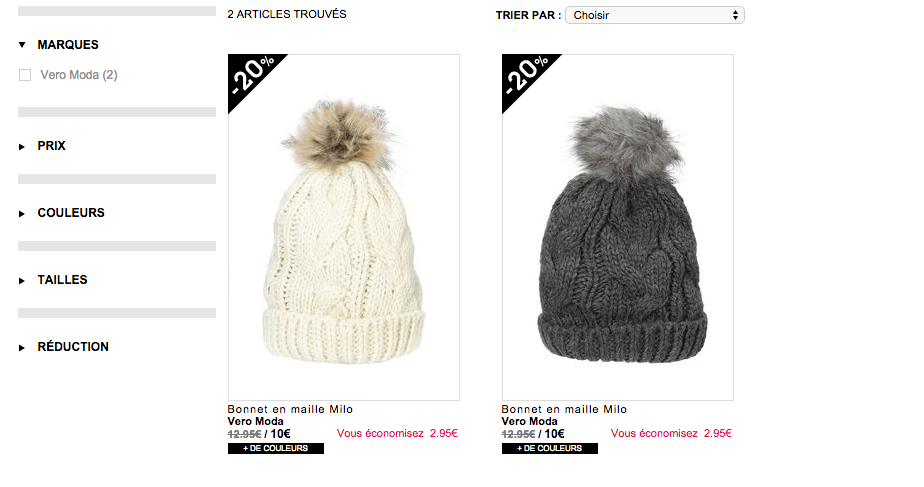
Task: Click the Vero Moda (2) filter label
Action: point(79,75)
